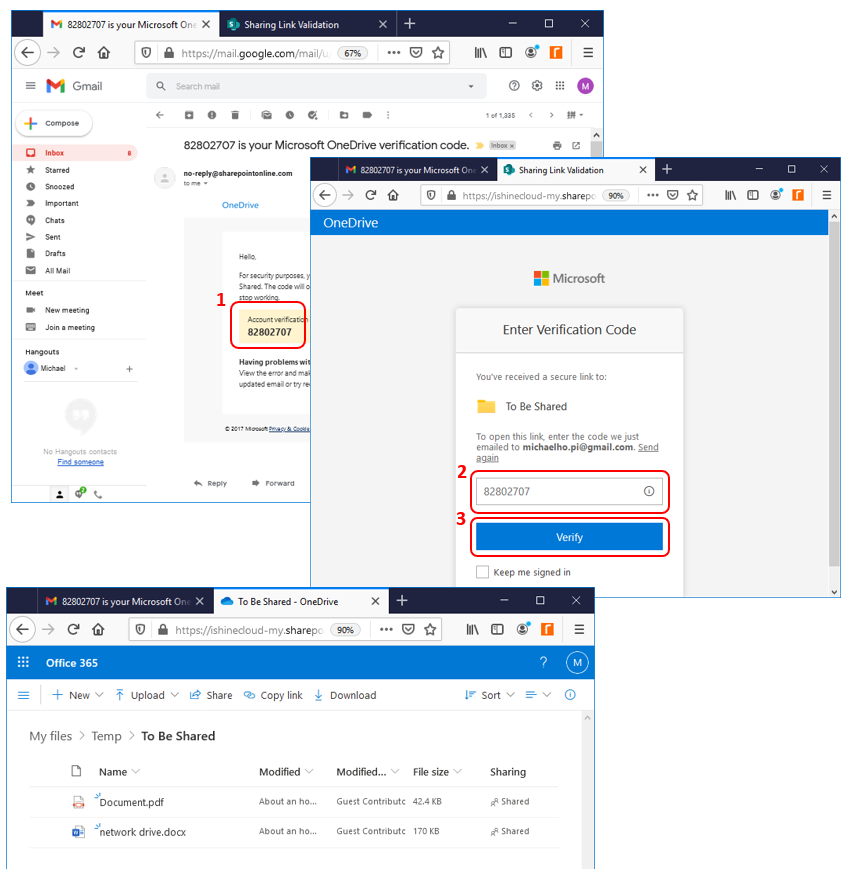Open the Upload dropdown in OneDrive
Screen dimensions: 861x871
tap(147, 695)
